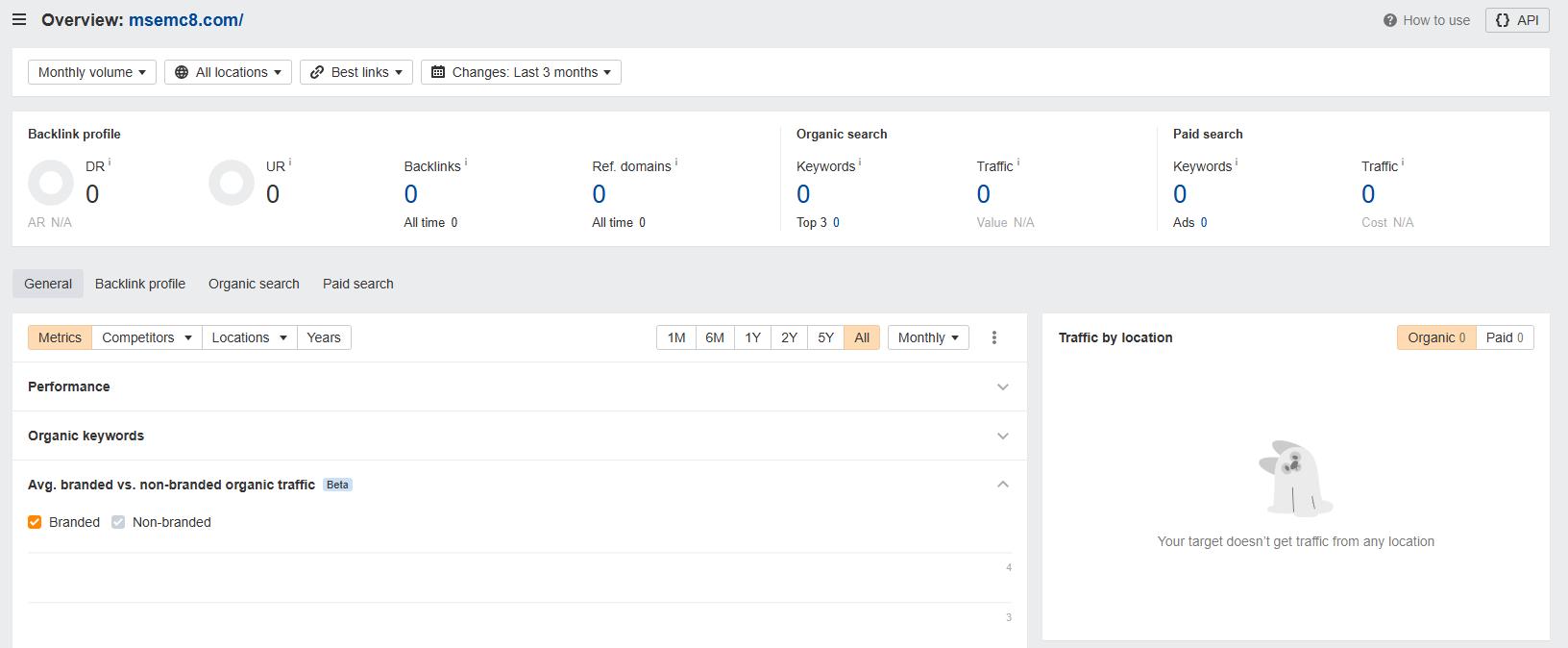
Task: Click the DR info icon
Action: coord(110,162)
